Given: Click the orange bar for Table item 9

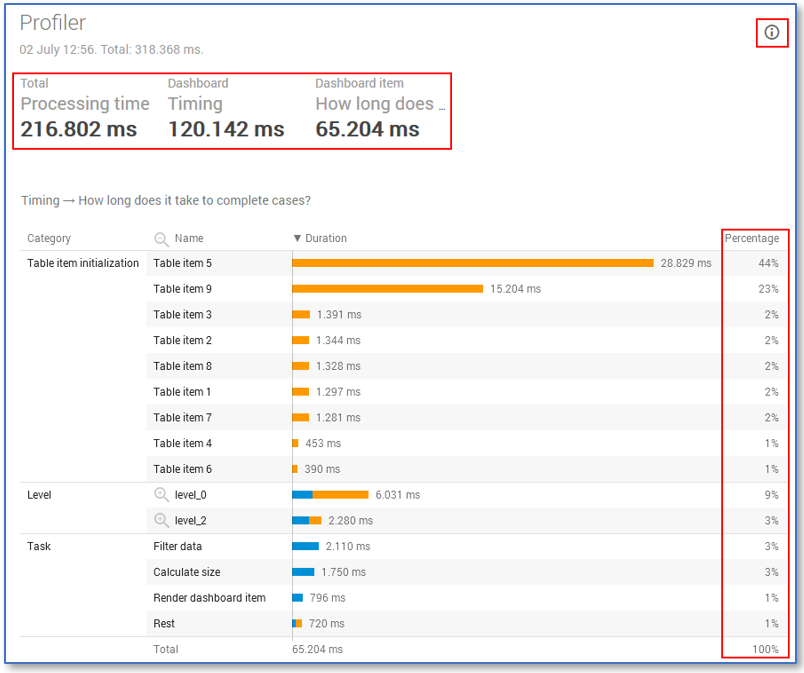Looking at the screenshot, I should [x=387, y=289].
